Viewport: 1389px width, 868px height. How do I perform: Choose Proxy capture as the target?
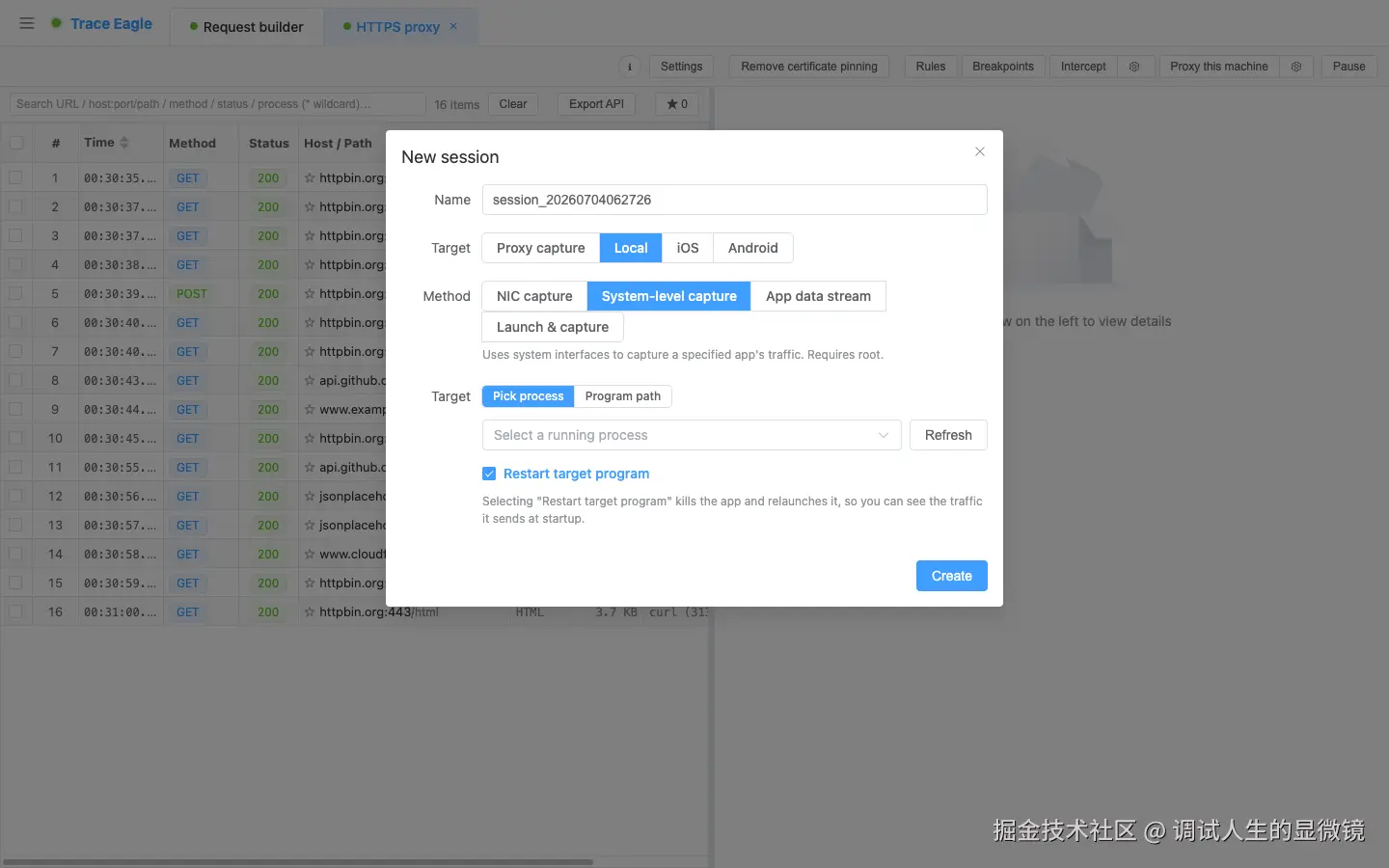(x=540, y=248)
